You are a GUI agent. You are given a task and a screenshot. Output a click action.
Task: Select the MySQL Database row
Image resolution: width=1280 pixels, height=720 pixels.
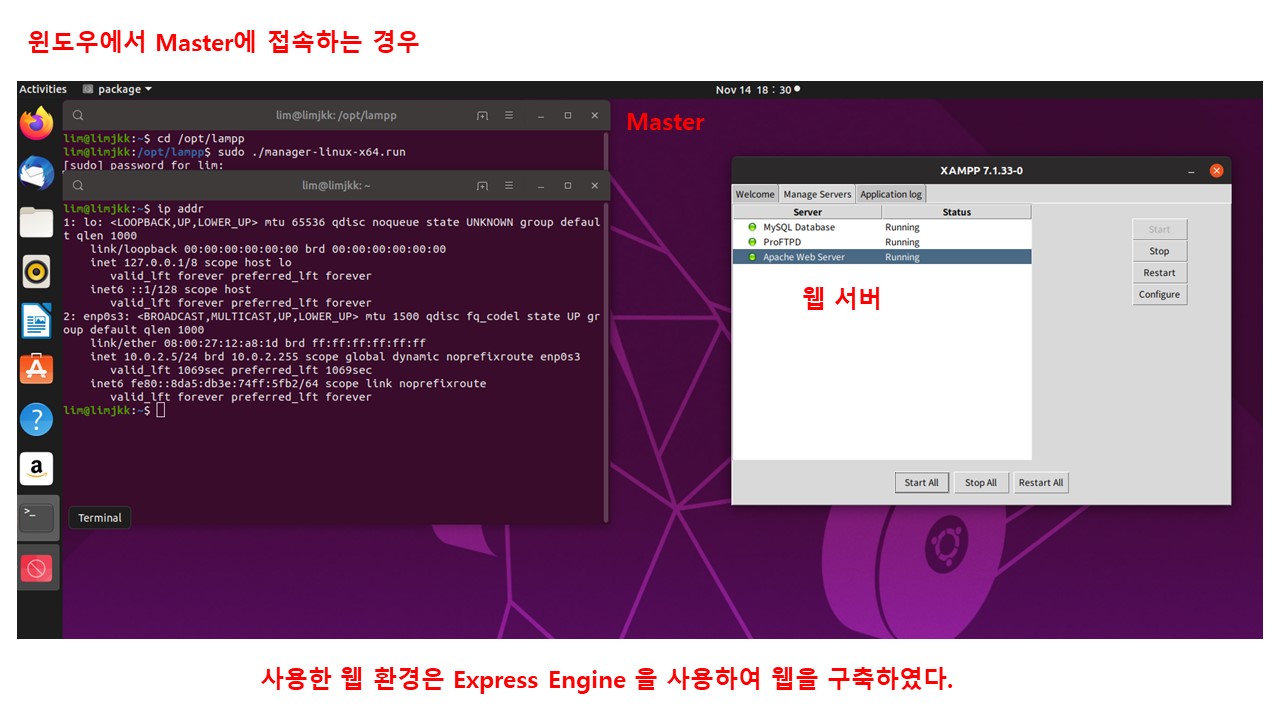click(882, 227)
